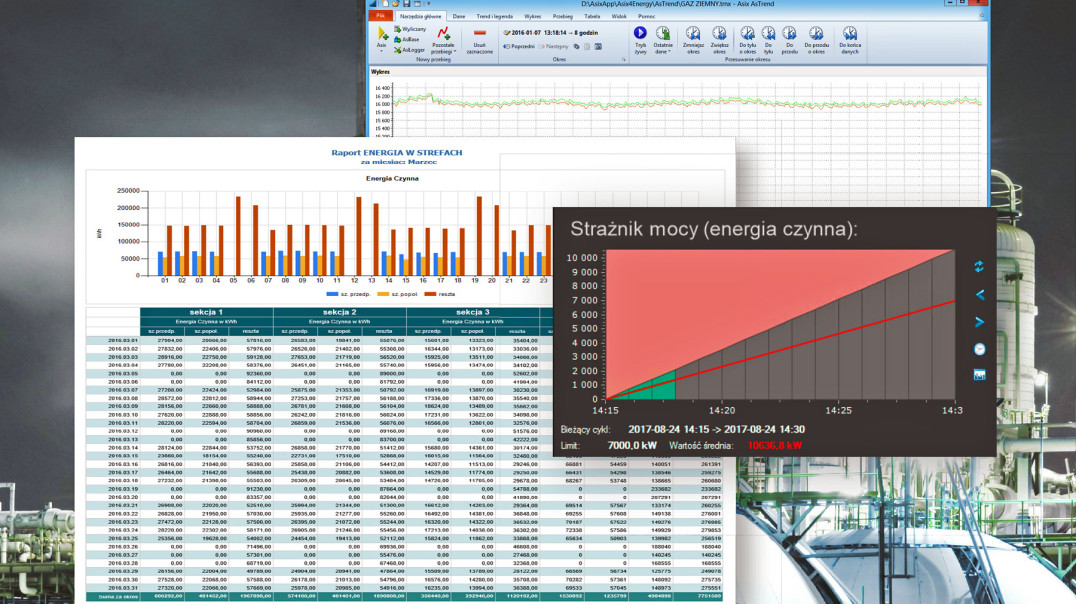This screenshot has height=604, width=1076.
Task: Select AsLogger data source
Action: click(409, 50)
